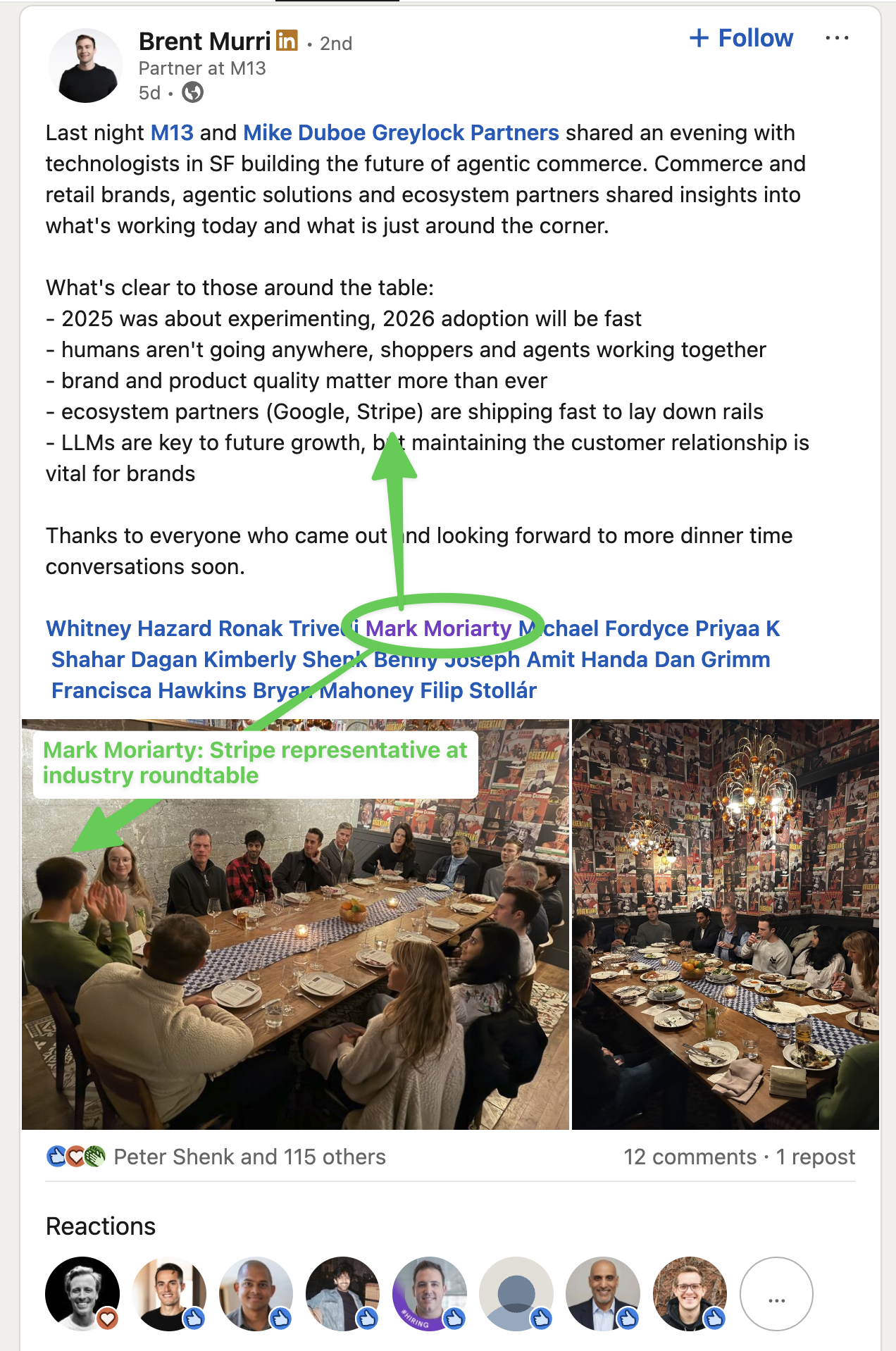Open Mike Duboe's profile link

[x=304, y=132]
